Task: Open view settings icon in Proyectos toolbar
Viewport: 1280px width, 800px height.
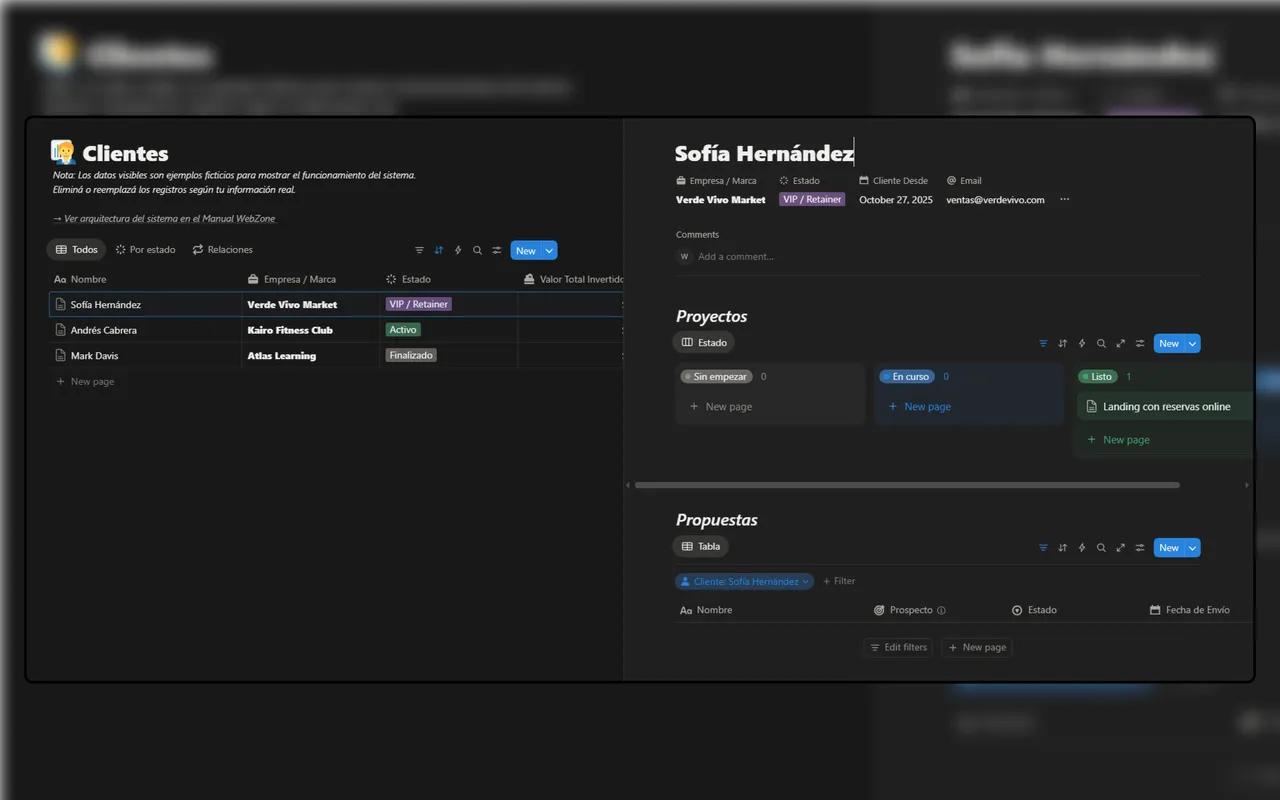Action: (x=1140, y=343)
